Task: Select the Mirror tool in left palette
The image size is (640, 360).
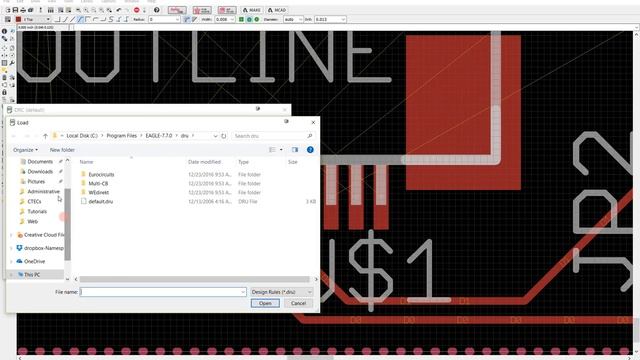Action: pyautogui.click(x=4, y=56)
